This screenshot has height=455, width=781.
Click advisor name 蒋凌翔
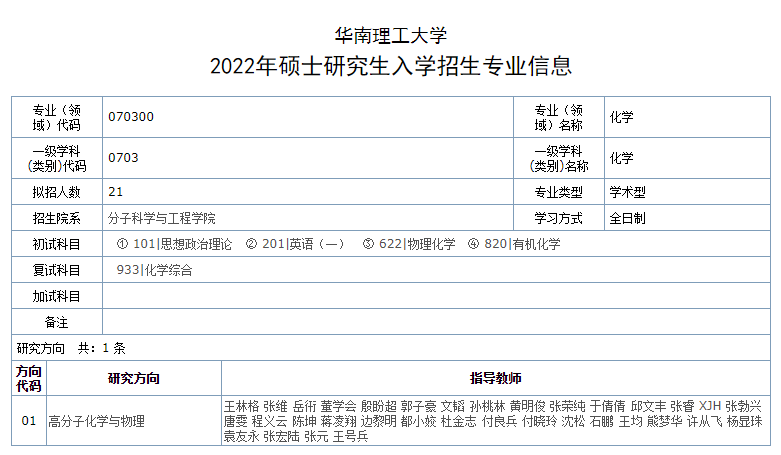pos(338,422)
